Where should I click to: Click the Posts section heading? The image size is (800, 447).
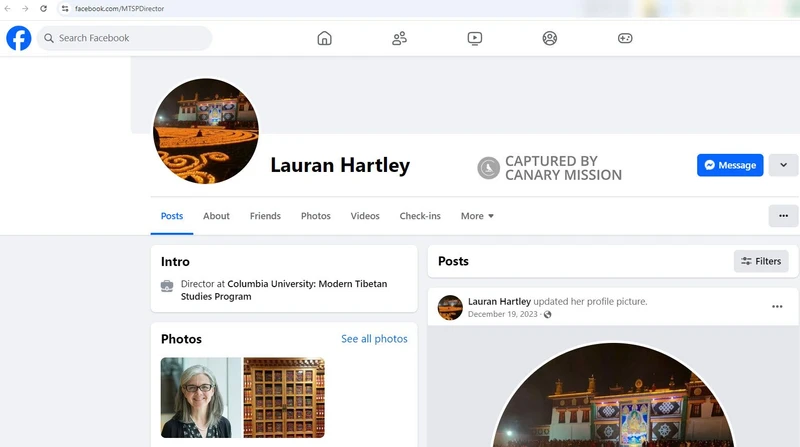click(453, 261)
